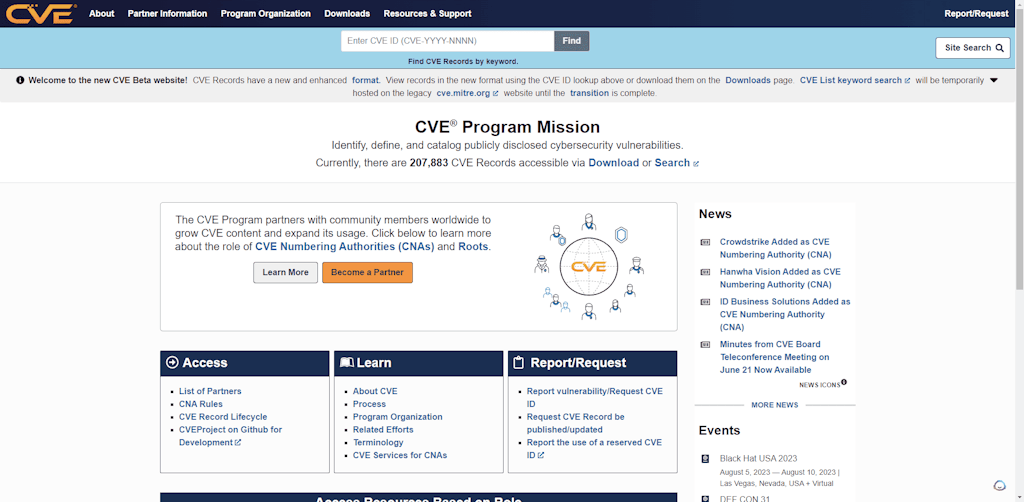The image size is (1024, 502).
Task: Click the Enter CVE ID input field
Action: (x=447, y=41)
